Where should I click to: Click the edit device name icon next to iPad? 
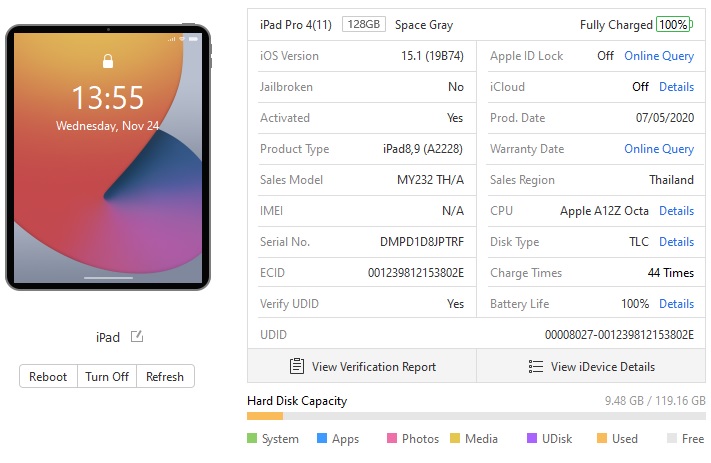(x=137, y=336)
